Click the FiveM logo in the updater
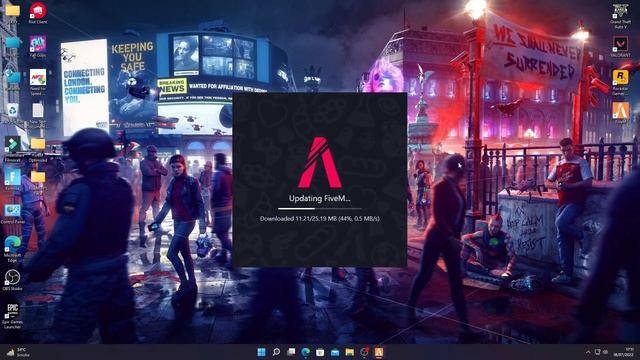The width and height of the screenshot is (640, 360). tap(320, 162)
